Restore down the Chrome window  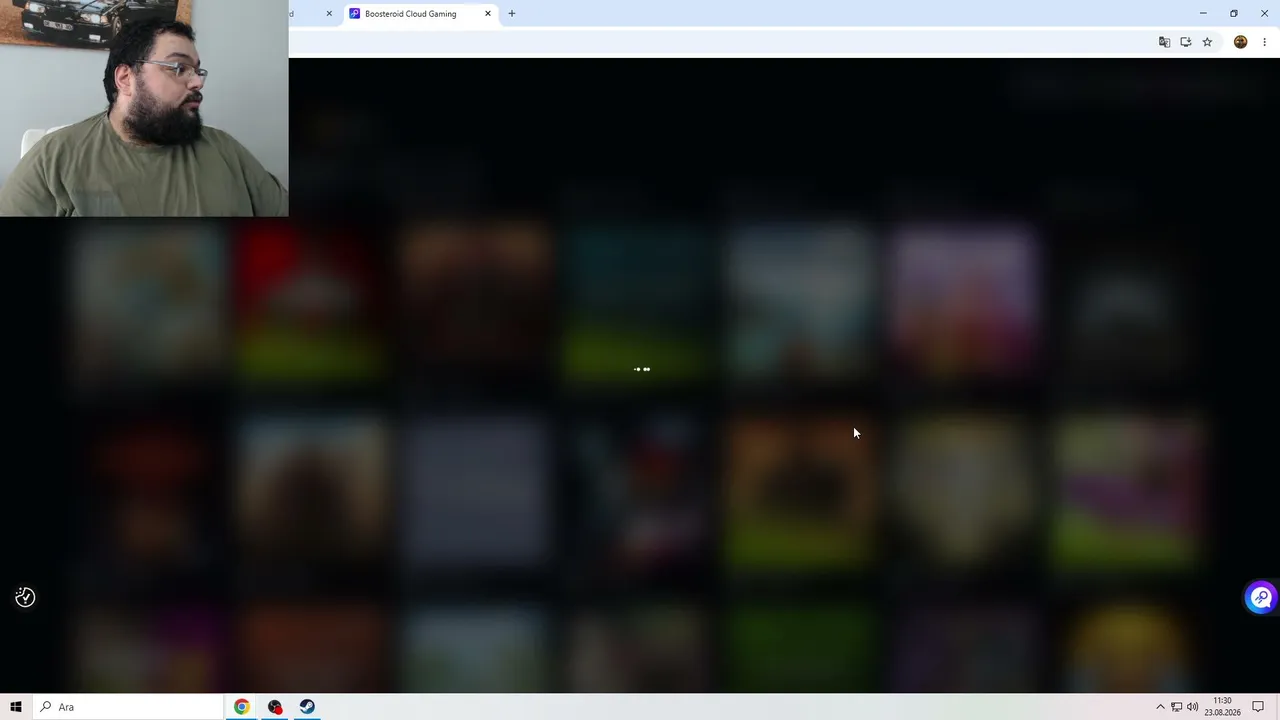coord(1234,14)
